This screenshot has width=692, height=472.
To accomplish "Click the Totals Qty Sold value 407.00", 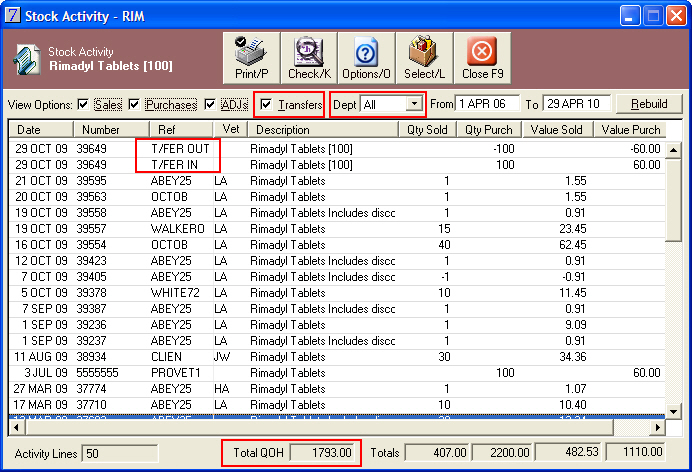I will (437, 453).
